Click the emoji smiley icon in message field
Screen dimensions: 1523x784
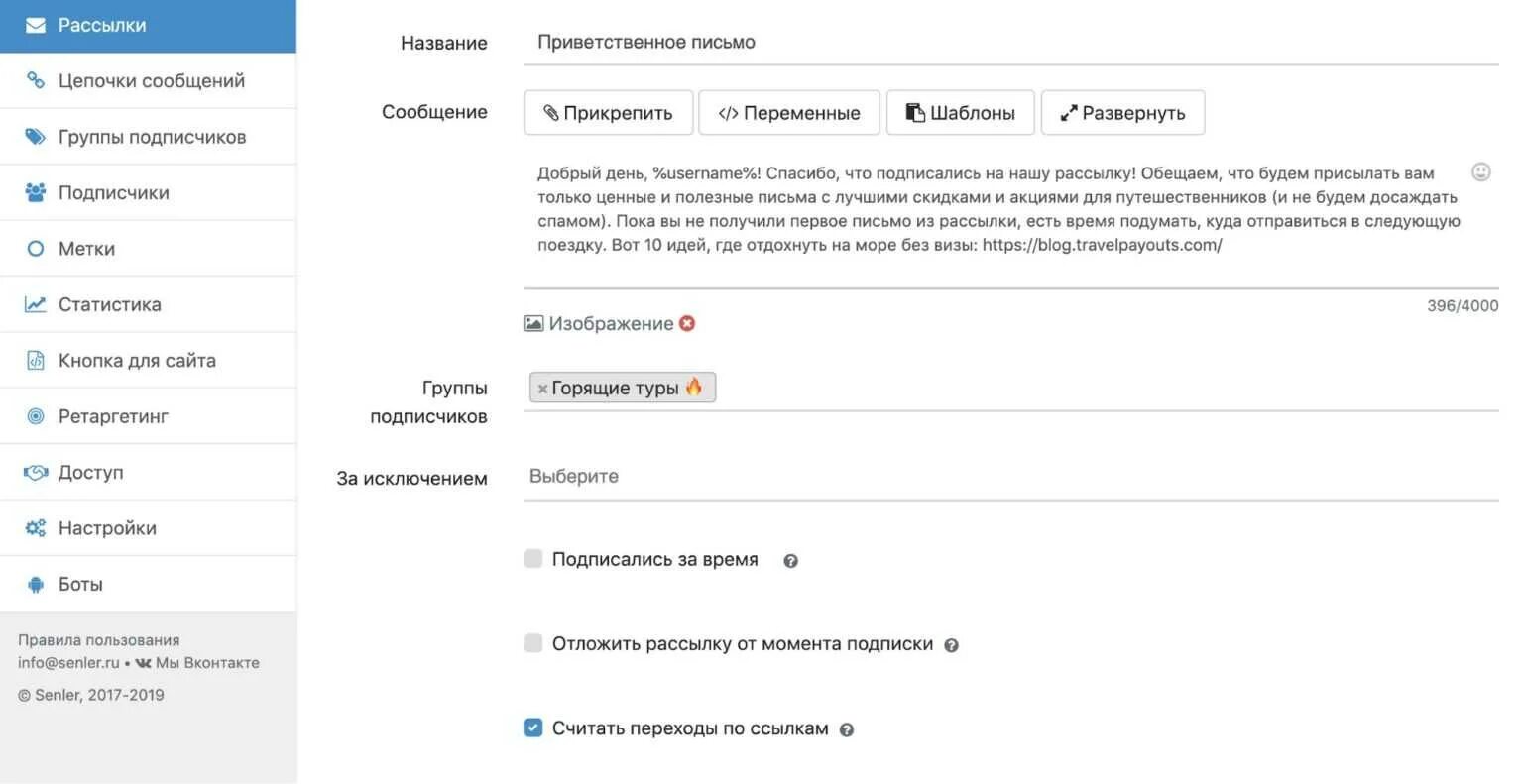[1480, 172]
